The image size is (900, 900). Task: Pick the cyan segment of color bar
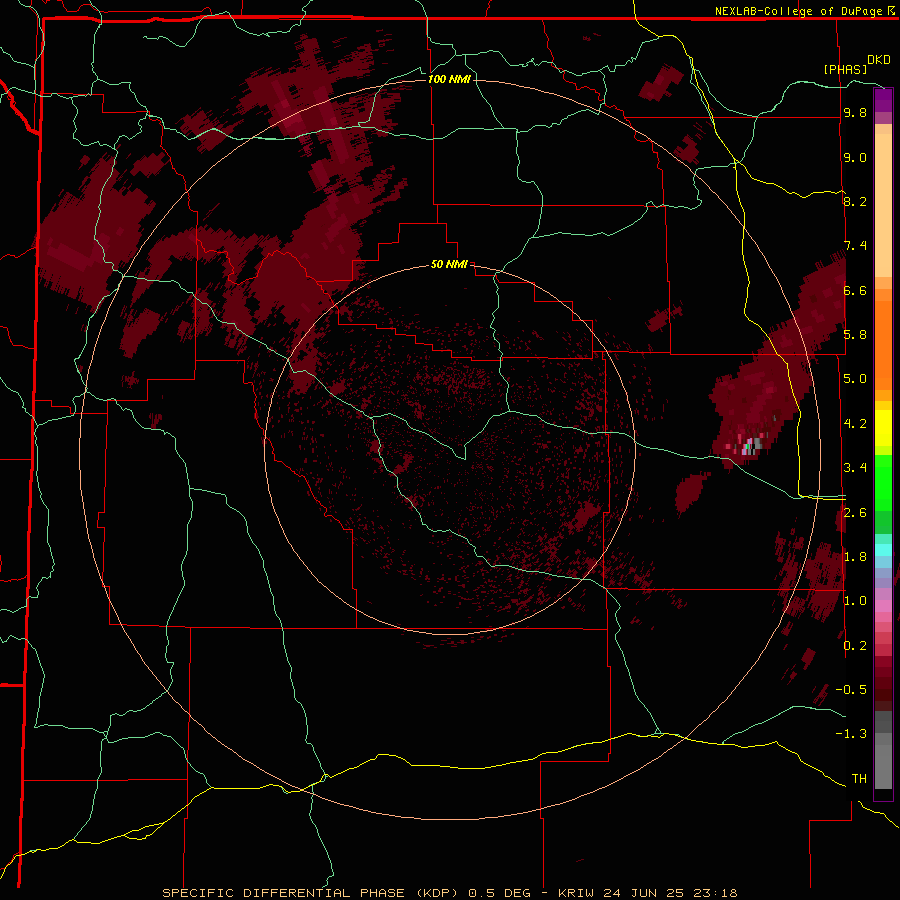[x=883, y=550]
